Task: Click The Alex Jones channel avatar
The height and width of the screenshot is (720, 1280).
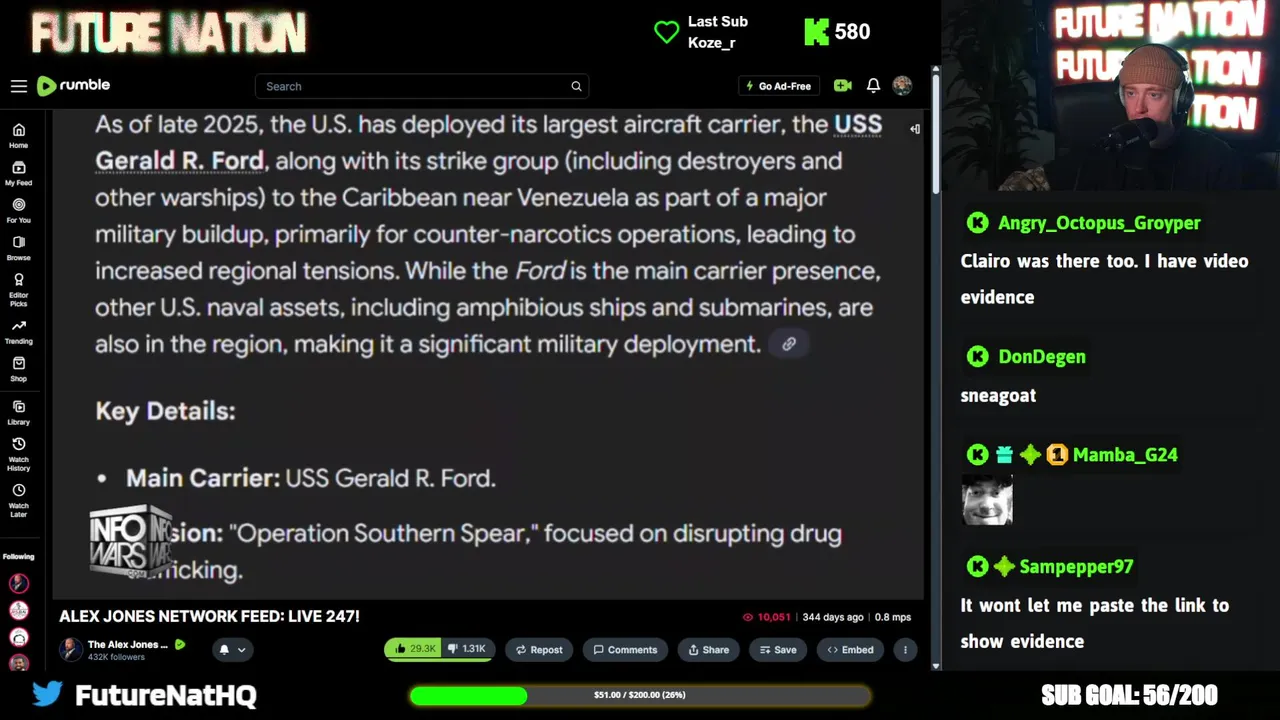Action: [70, 649]
